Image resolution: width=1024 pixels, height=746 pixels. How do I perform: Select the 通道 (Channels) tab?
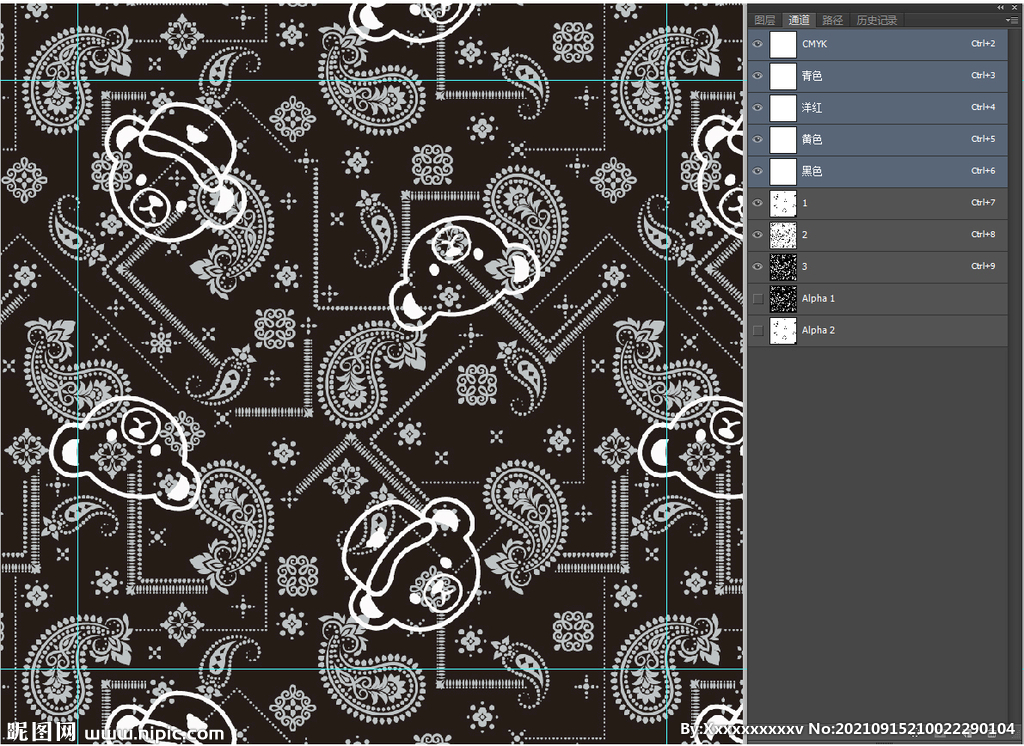(799, 20)
